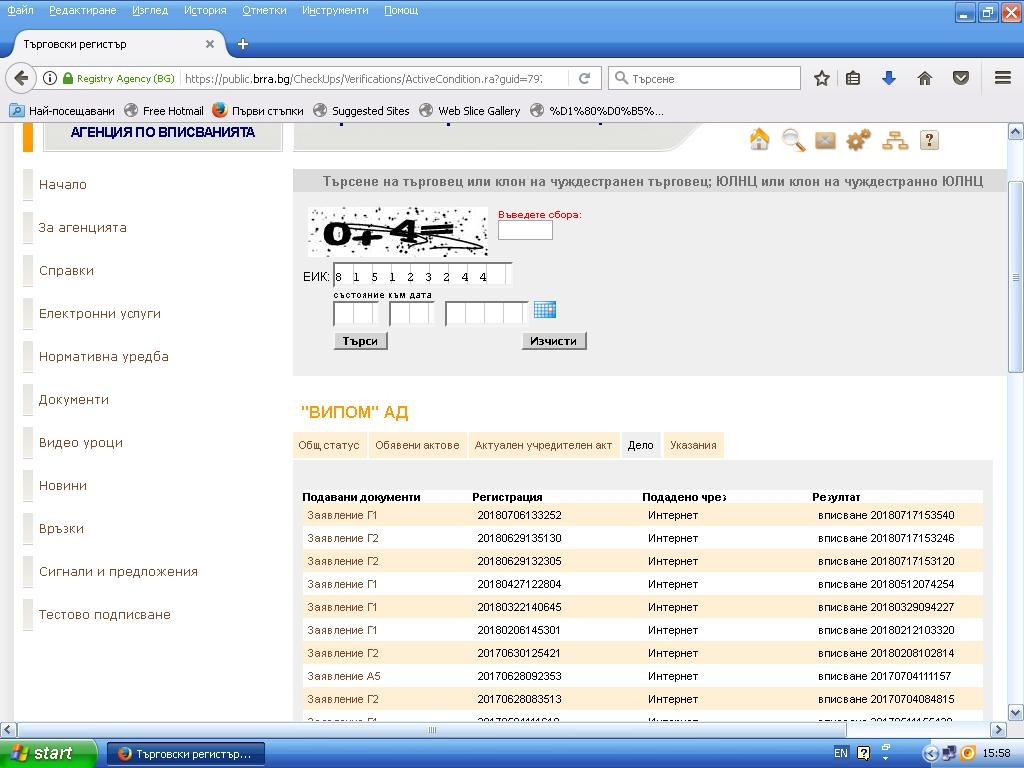Open the История menu
Image resolution: width=1024 pixels, height=768 pixels.
click(x=205, y=10)
